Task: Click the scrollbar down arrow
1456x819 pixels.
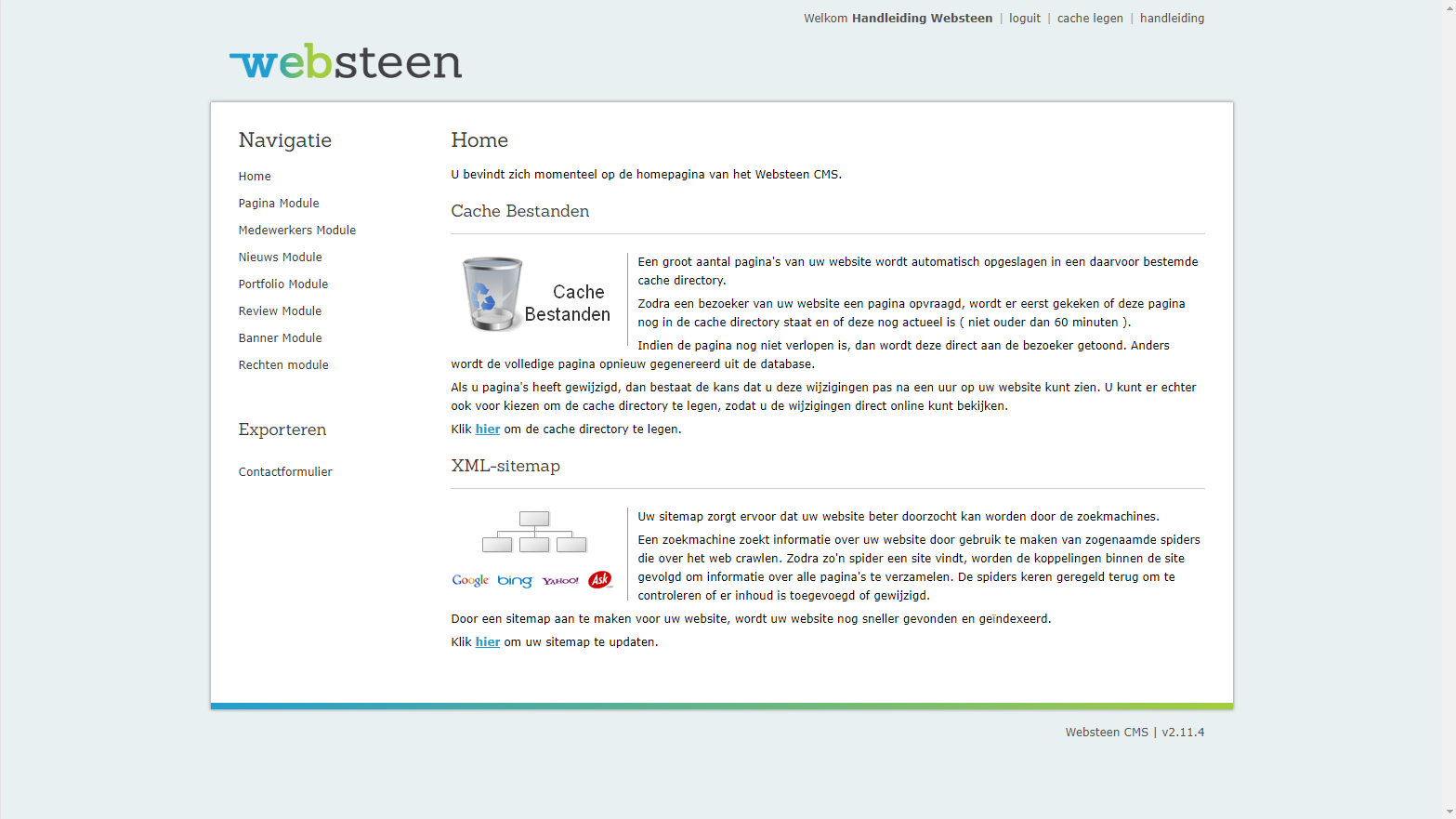Action: pyautogui.click(x=1449, y=812)
